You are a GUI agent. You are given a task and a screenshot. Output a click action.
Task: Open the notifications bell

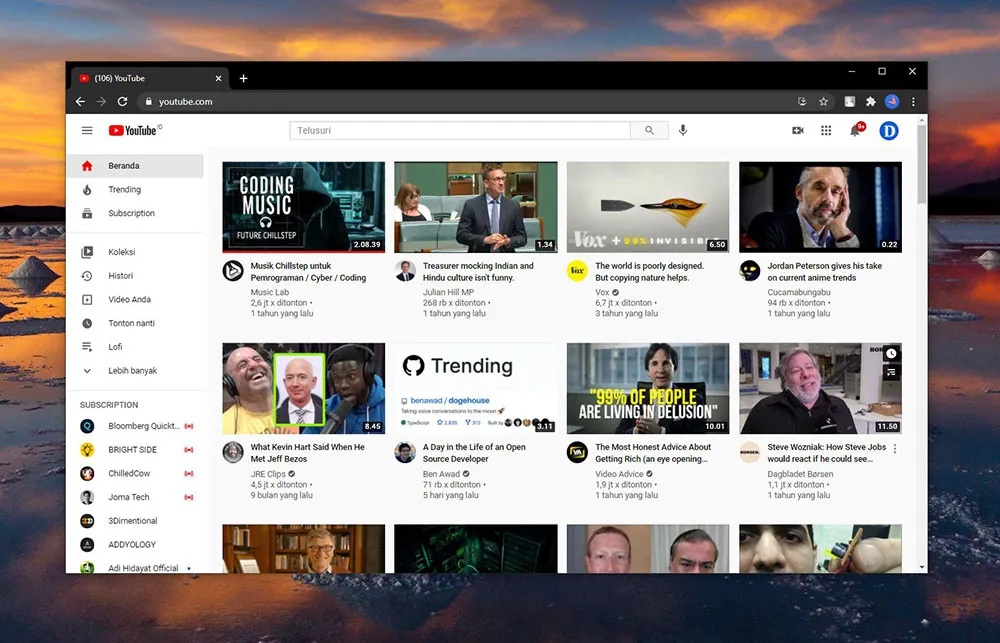(x=855, y=131)
